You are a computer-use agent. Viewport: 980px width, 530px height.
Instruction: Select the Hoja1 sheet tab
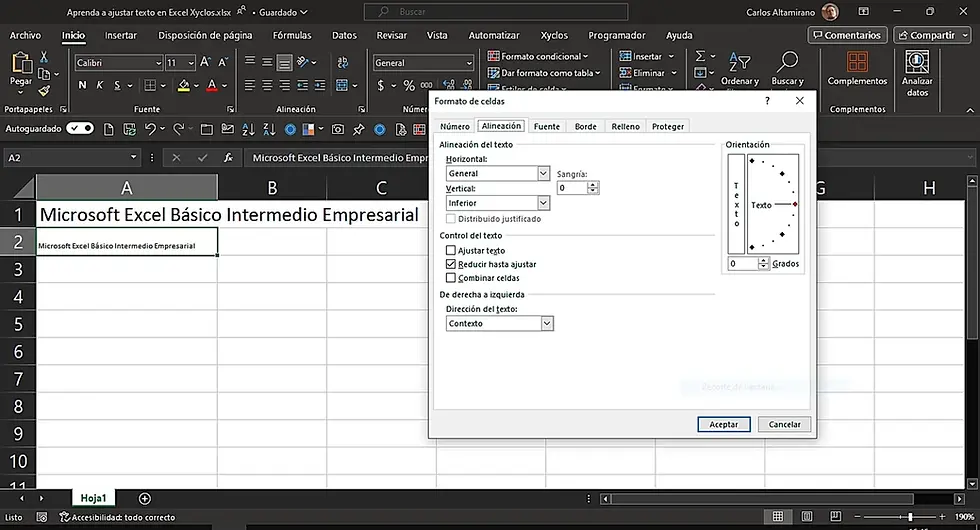coord(93,498)
